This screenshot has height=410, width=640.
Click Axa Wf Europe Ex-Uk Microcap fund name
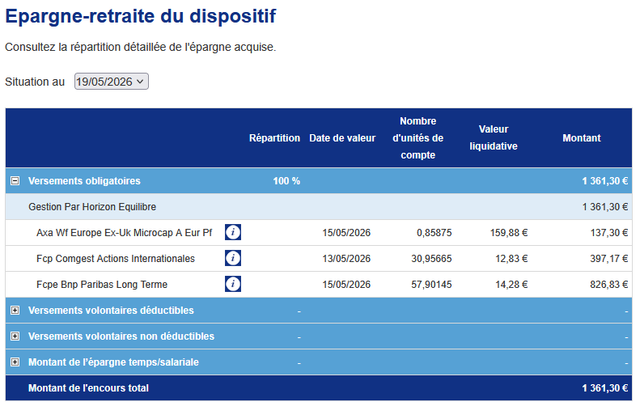pos(124,233)
